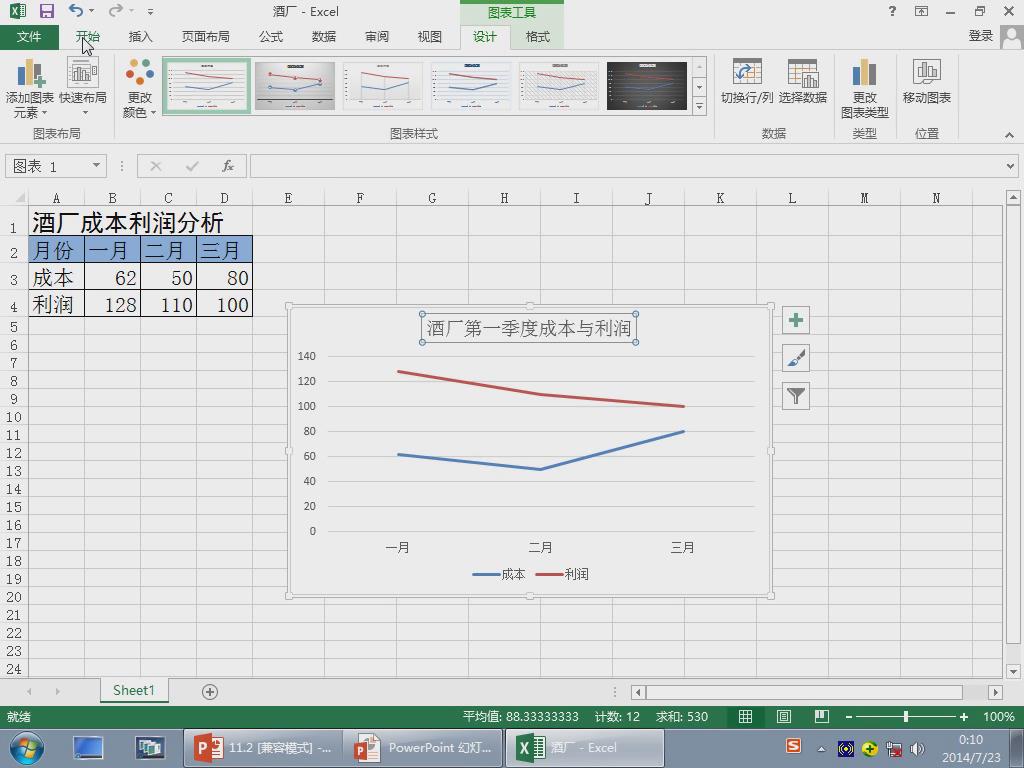Select cell A1 with the table title
1024x768 pixels.
coord(57,222)
